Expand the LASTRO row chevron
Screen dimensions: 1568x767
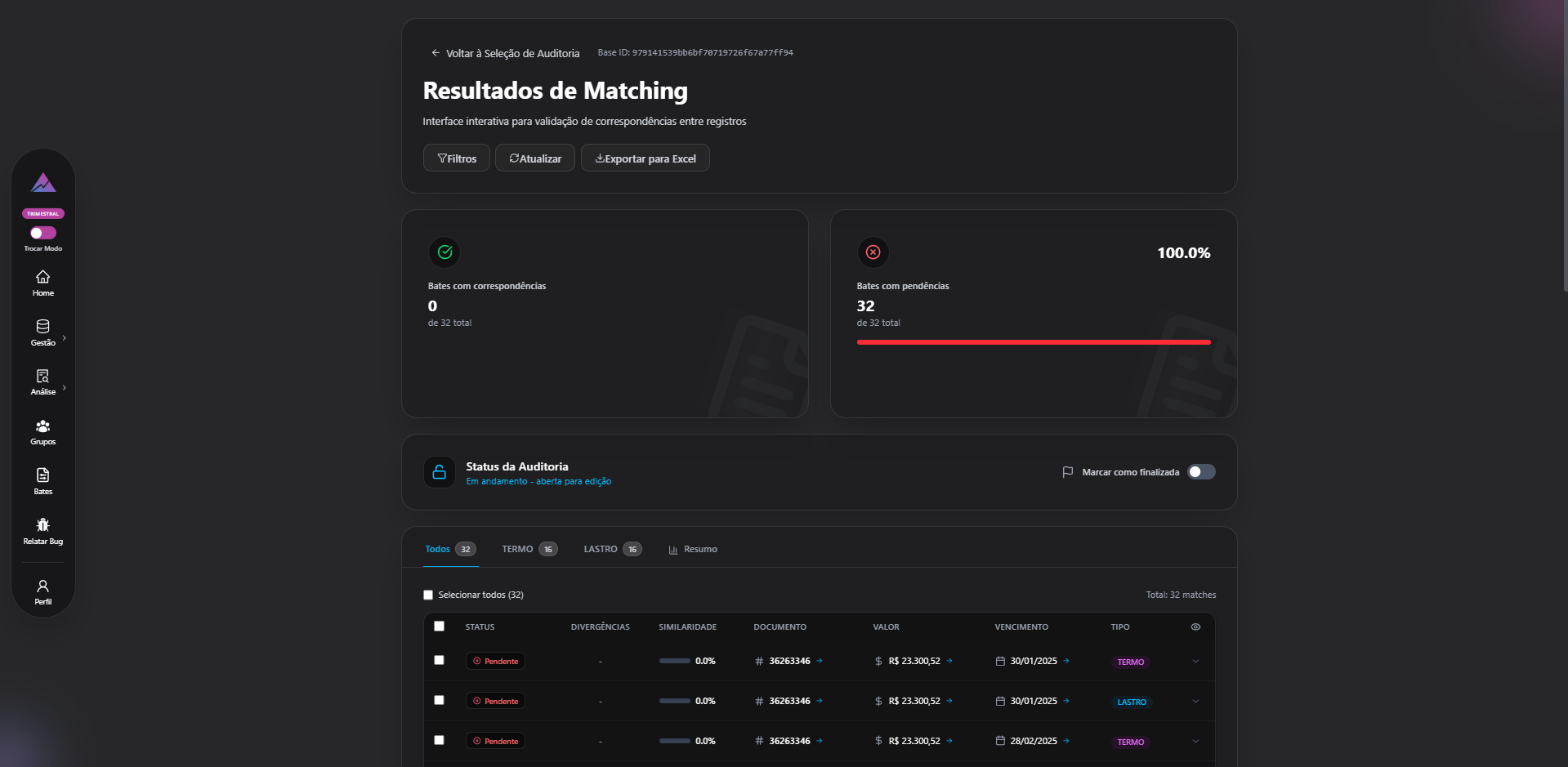pos(1195,702)
